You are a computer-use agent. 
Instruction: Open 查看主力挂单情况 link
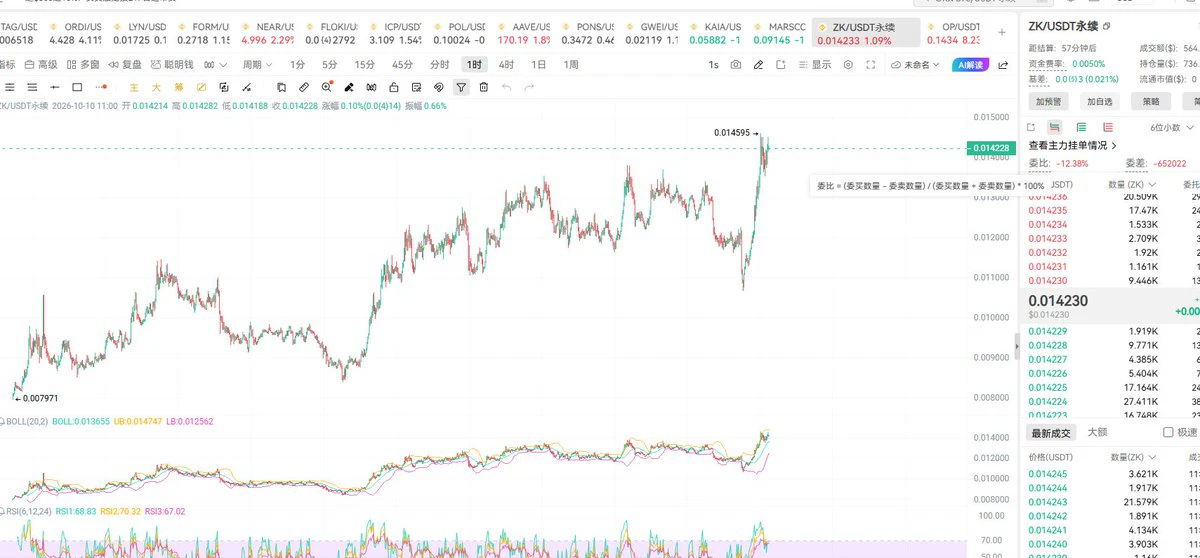tap(1073, 145)
